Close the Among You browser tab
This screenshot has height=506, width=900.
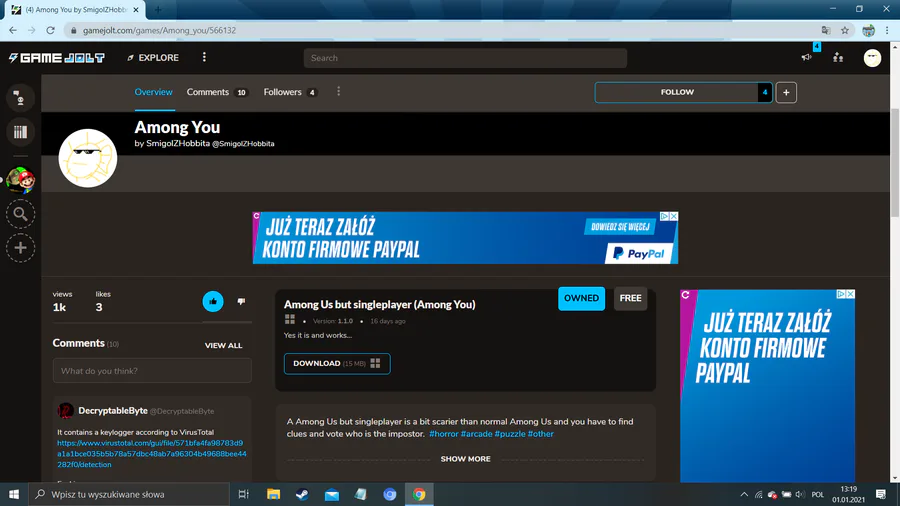(136, 10)
